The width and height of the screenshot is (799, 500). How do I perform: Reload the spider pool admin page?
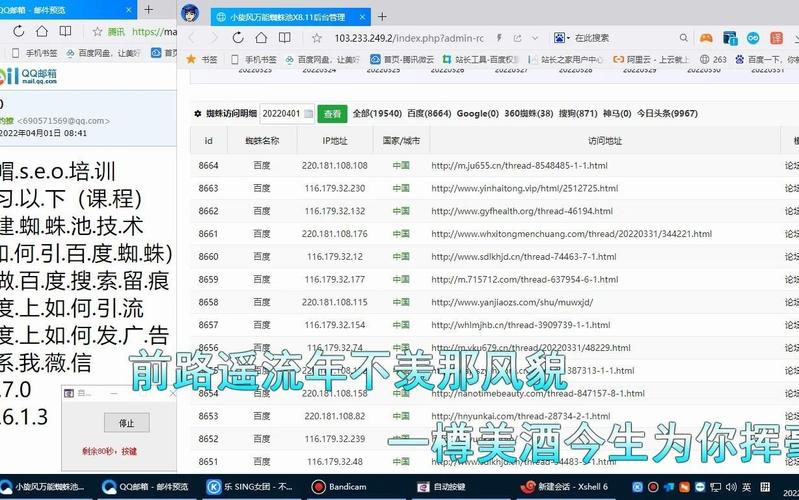tap(237, 38)
